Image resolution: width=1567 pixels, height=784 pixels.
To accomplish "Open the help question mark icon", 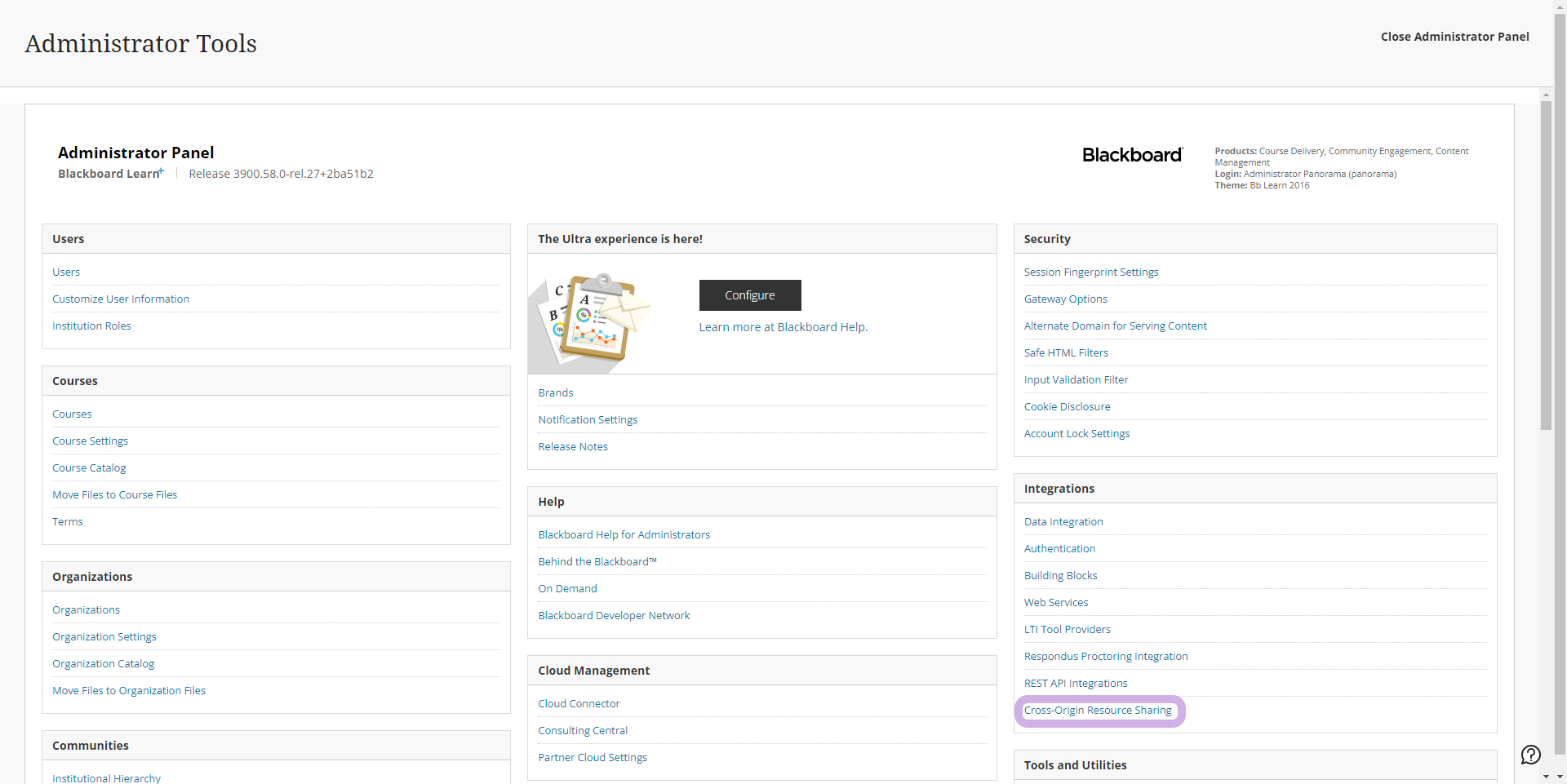I will (1531, 755).
